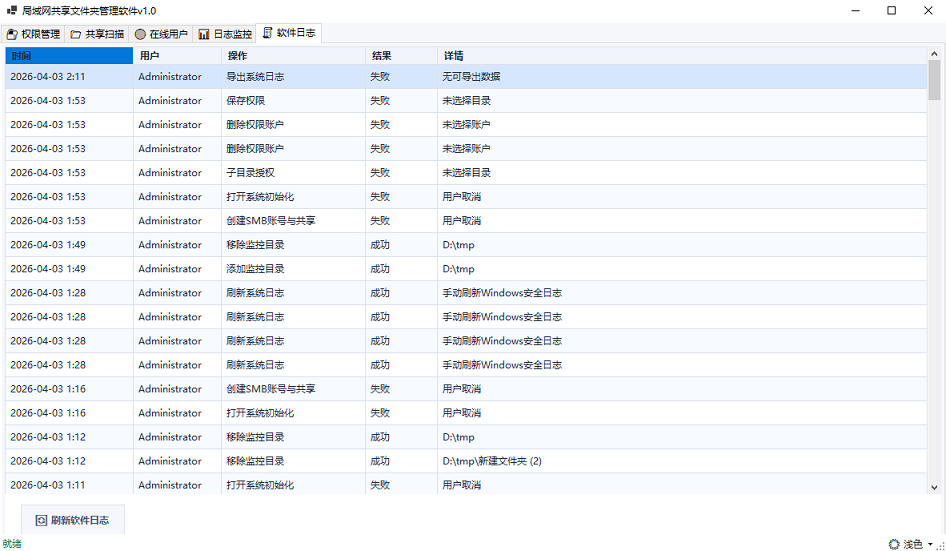This screenshot has width=946, height=551.
Task: Click the 软件日志 scroll icon
Action: (x=267, y=33)
